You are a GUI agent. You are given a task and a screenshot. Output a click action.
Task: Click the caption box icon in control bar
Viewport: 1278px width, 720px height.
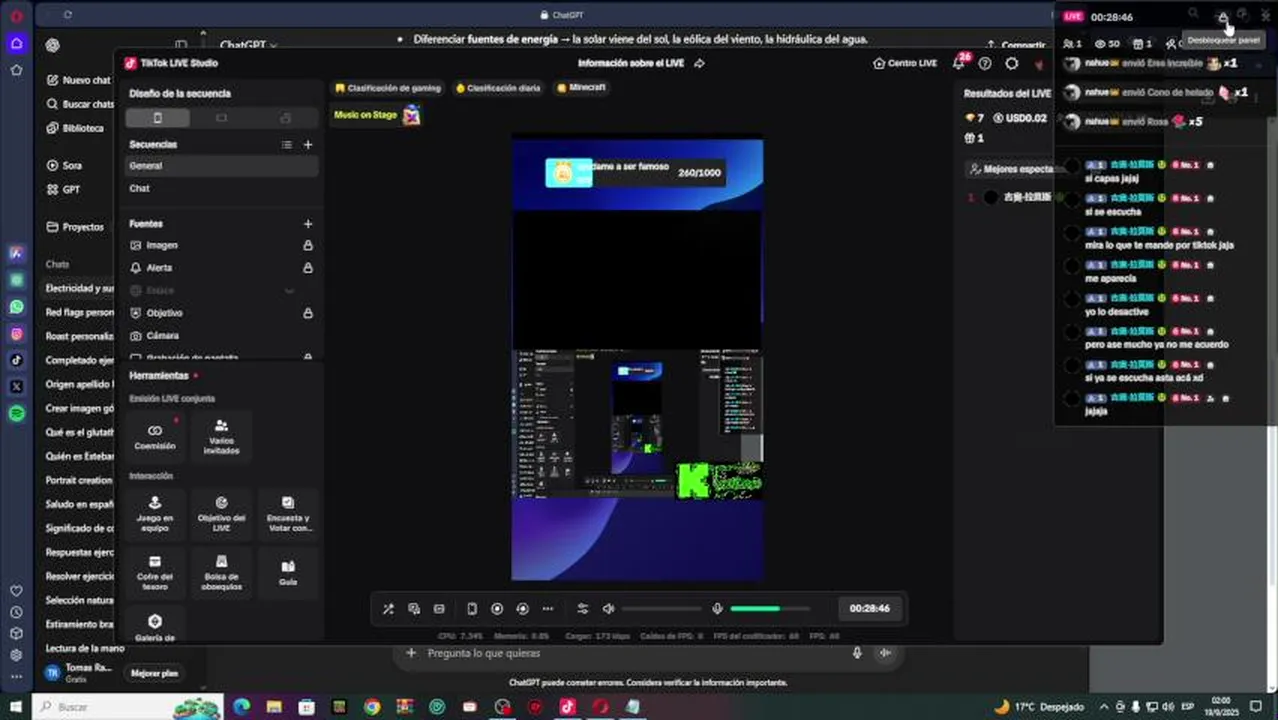point(439,609)
